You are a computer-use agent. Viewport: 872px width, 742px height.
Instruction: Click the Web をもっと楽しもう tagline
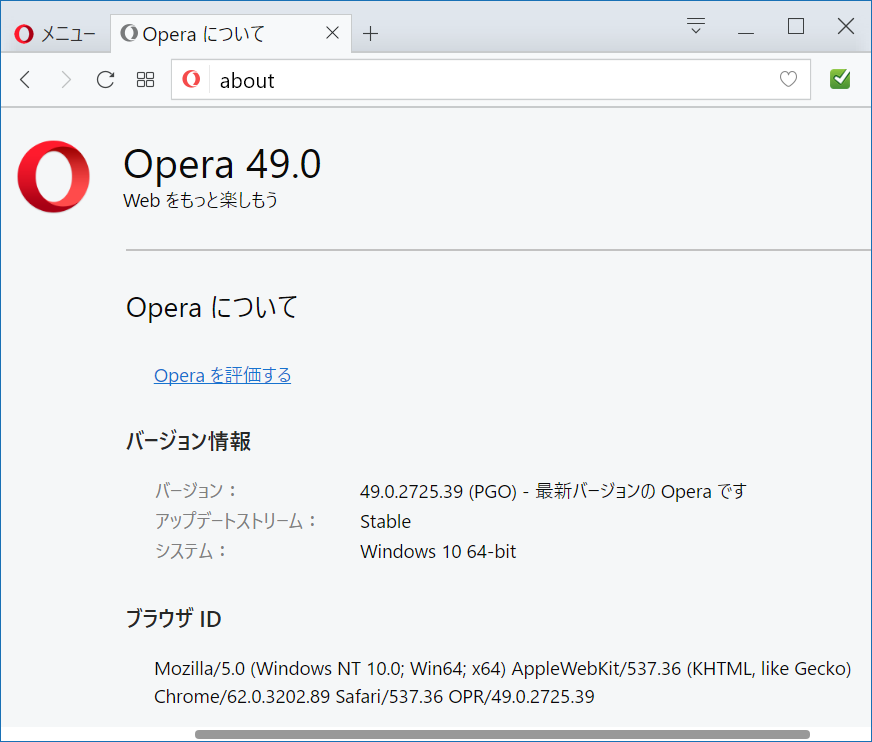pos(200,200)
